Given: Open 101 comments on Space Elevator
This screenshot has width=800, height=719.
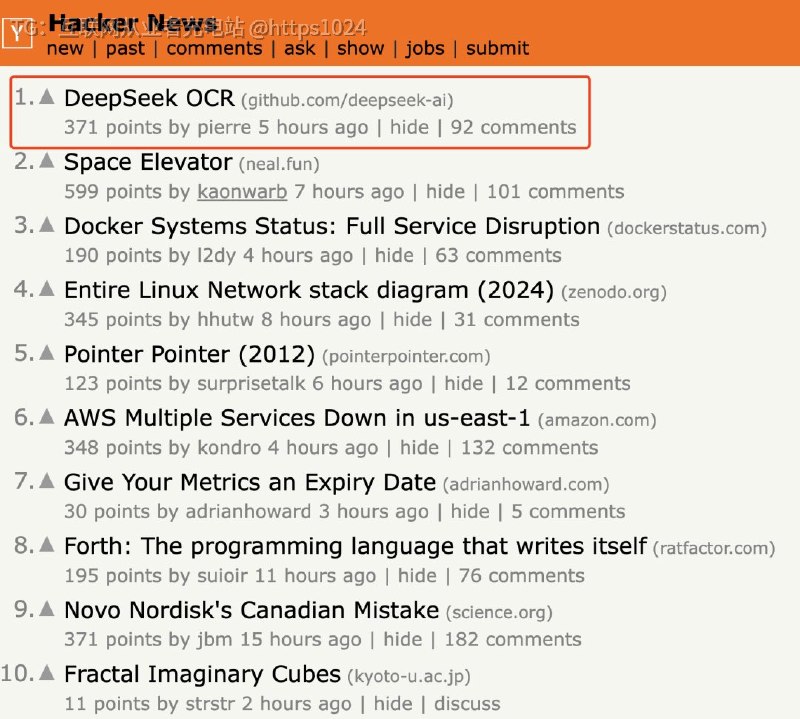Looking at the screenshot, I should coord(556,192).
